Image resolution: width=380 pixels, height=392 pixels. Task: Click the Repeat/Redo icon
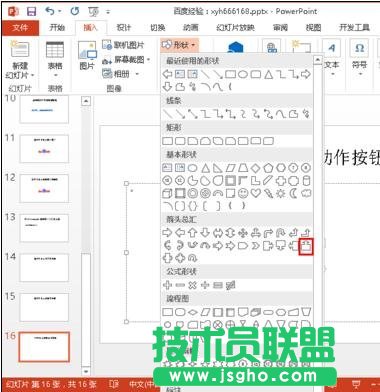(x=75, y=12)
